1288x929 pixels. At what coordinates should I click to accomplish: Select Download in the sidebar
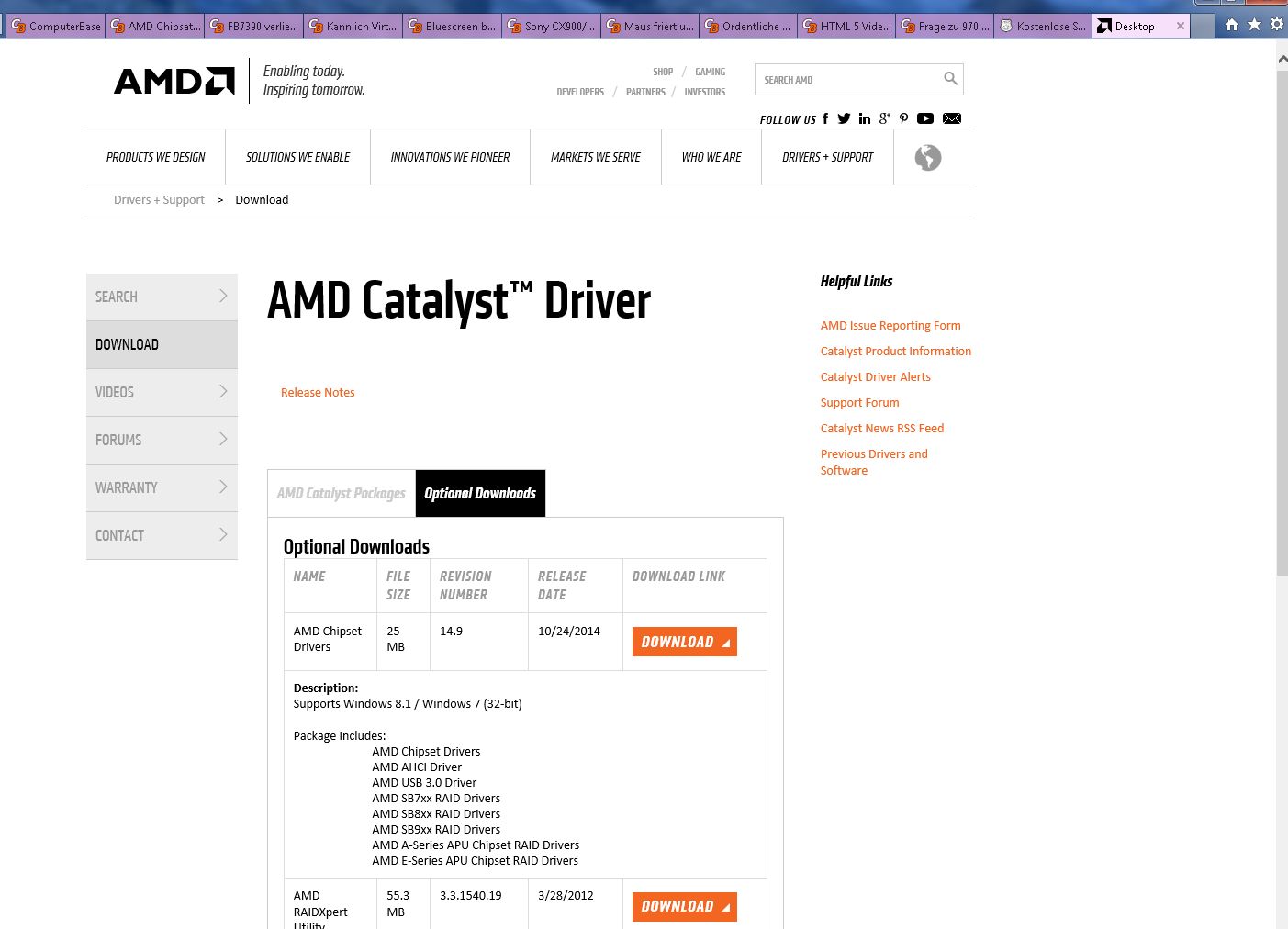point(162,344)
